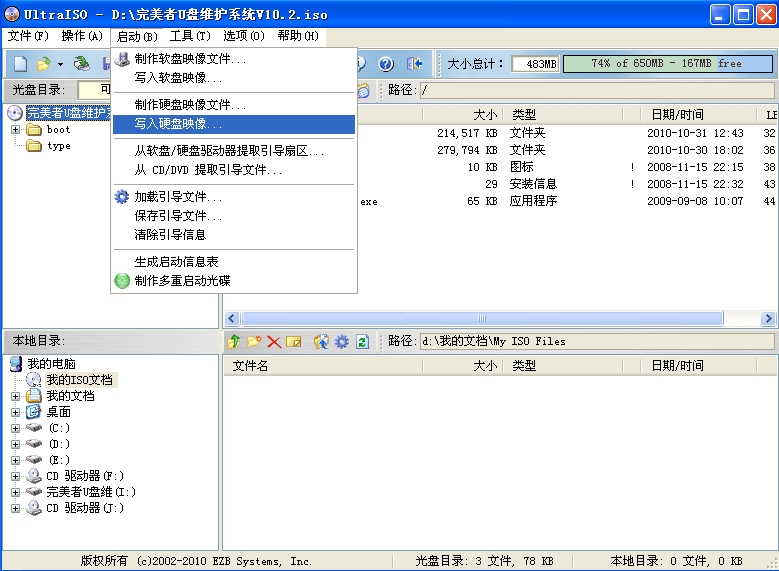779x571 pixels.
Task: Click the local panel refresh icon
Action: click(363, 342)
